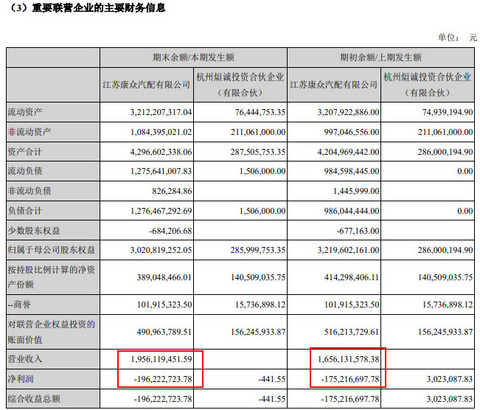480x410 pixels.
Task: Click the --商誉 row label
Action: pyautogui.click(x=20, y=305)
